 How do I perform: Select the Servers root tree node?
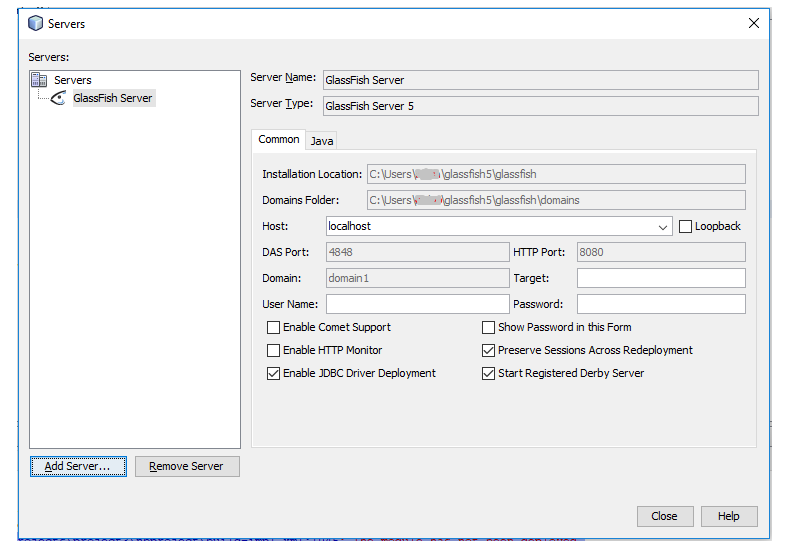(73, 80)
